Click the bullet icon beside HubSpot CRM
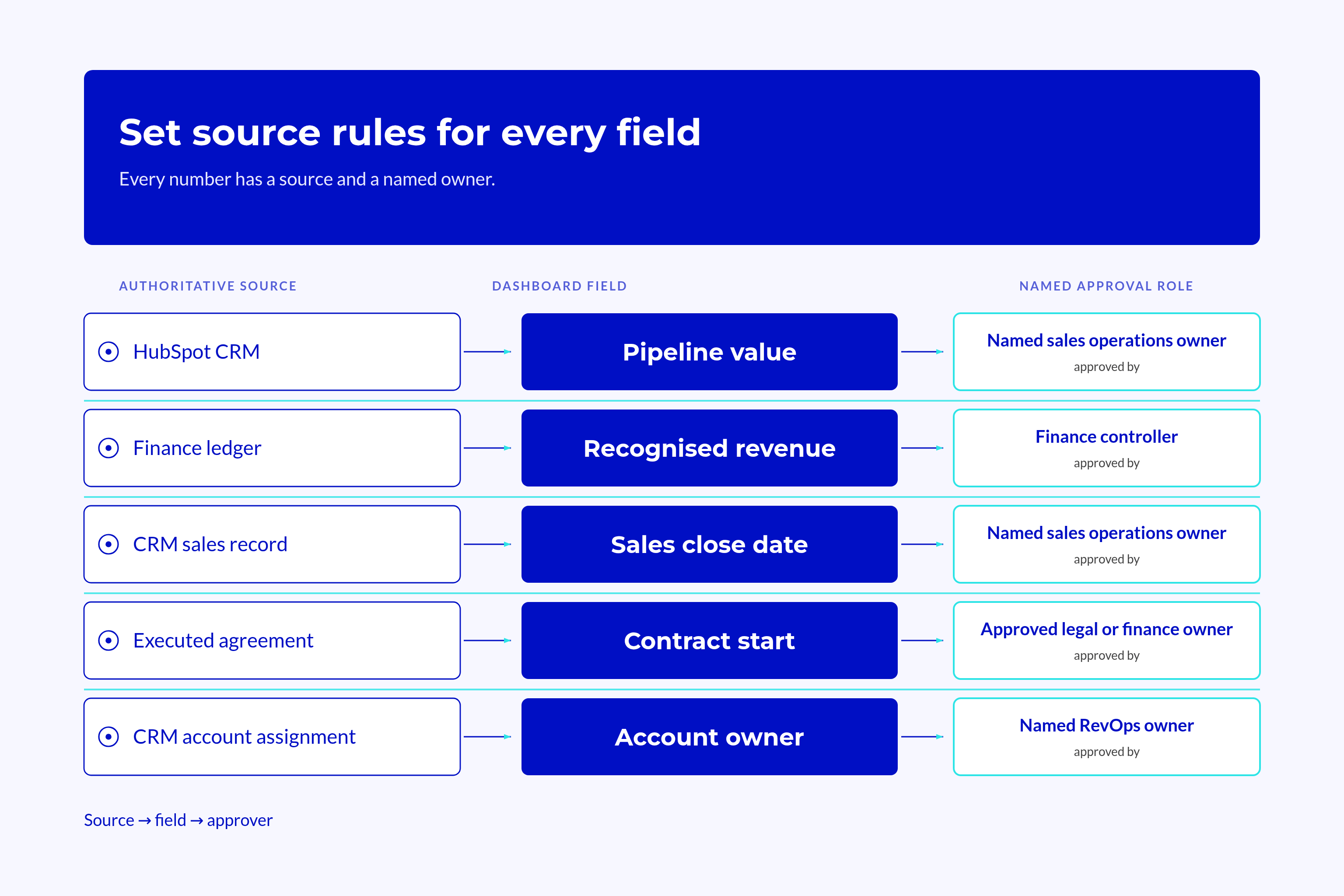1344x896 pixels. click(x=108, y=351)
